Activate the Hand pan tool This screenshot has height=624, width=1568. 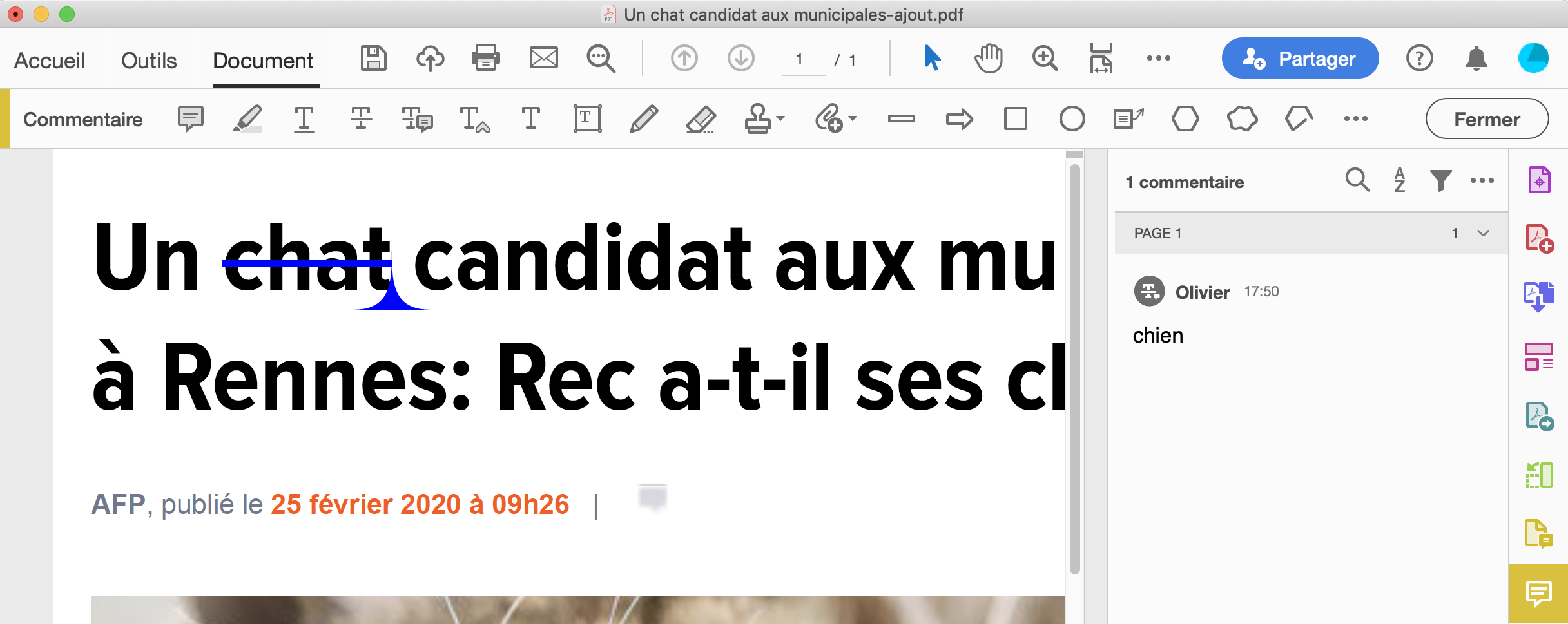[989, 59]
